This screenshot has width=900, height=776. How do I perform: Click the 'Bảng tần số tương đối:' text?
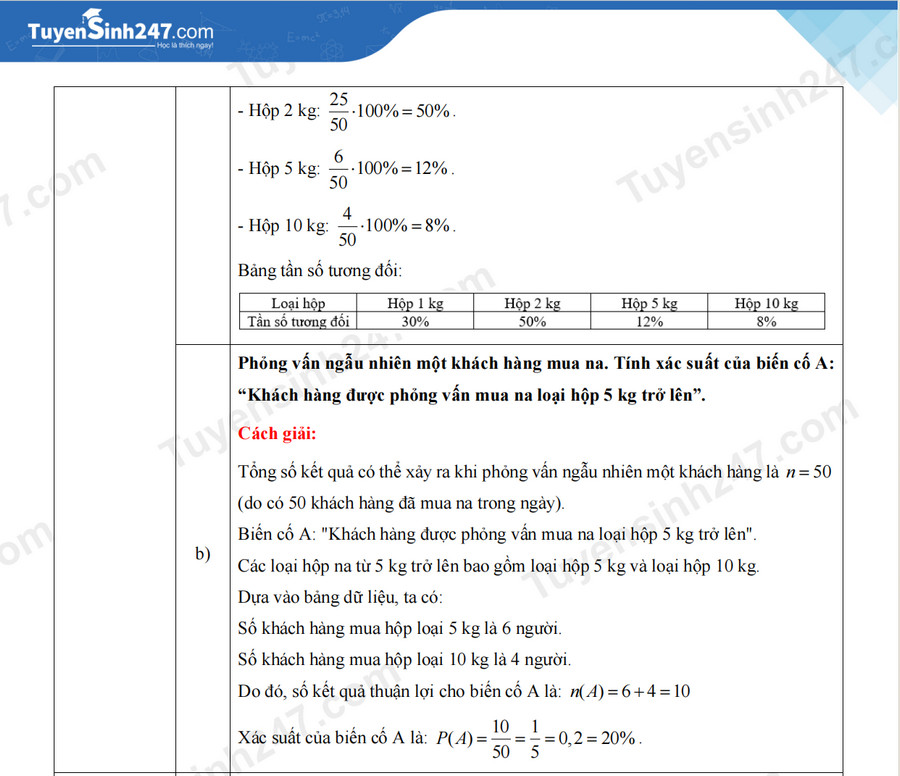point(320,270)
